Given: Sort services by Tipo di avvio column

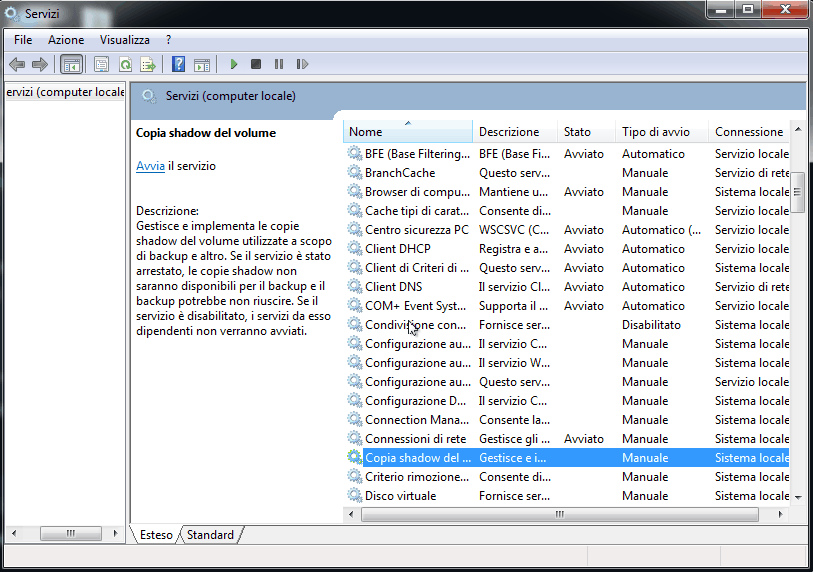Looking at the screenshot, I should click(655, 132).
